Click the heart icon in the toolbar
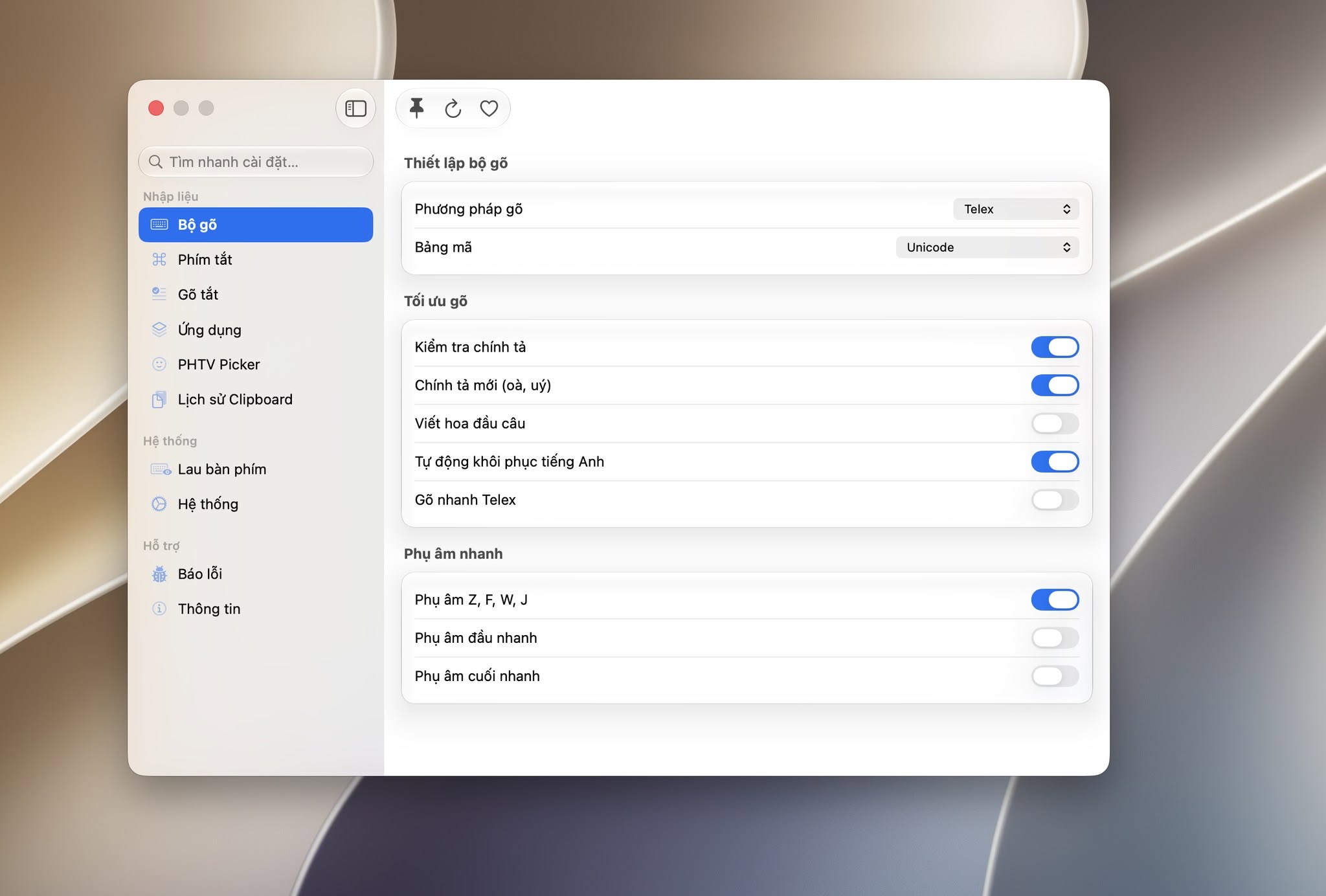This screenshot has height=896, width=1326. click(x=489, y=108)
